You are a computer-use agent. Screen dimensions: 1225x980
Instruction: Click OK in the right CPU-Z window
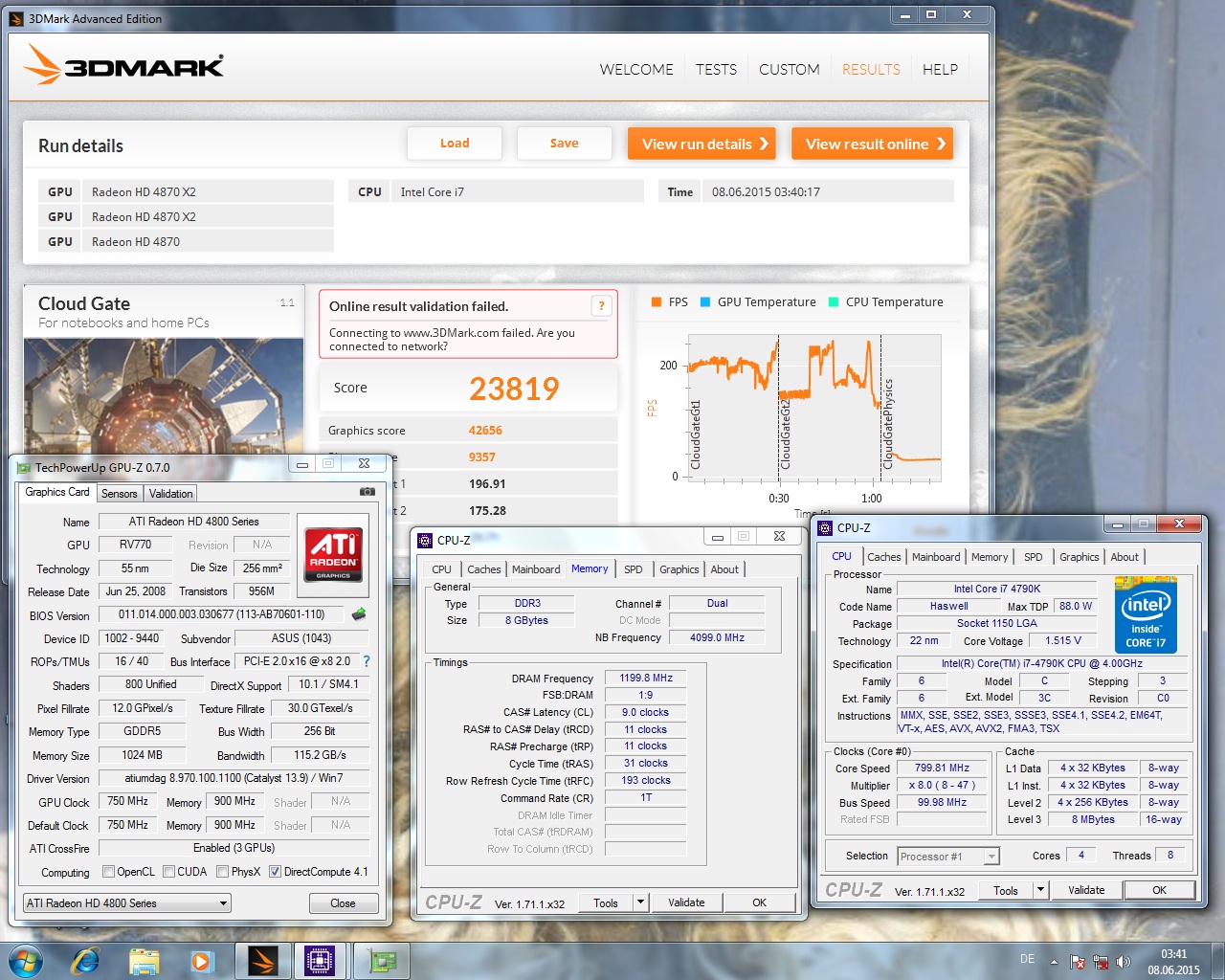1159,890
